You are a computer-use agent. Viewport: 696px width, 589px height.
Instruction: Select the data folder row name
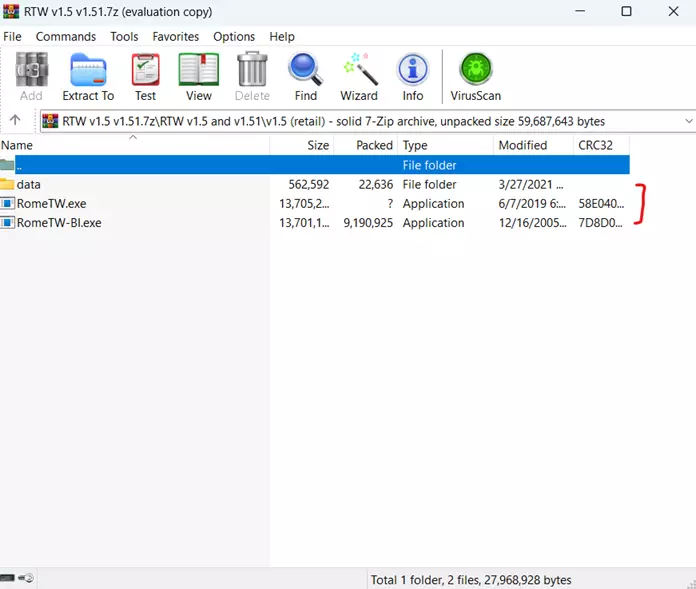click(x=29, y=184)
